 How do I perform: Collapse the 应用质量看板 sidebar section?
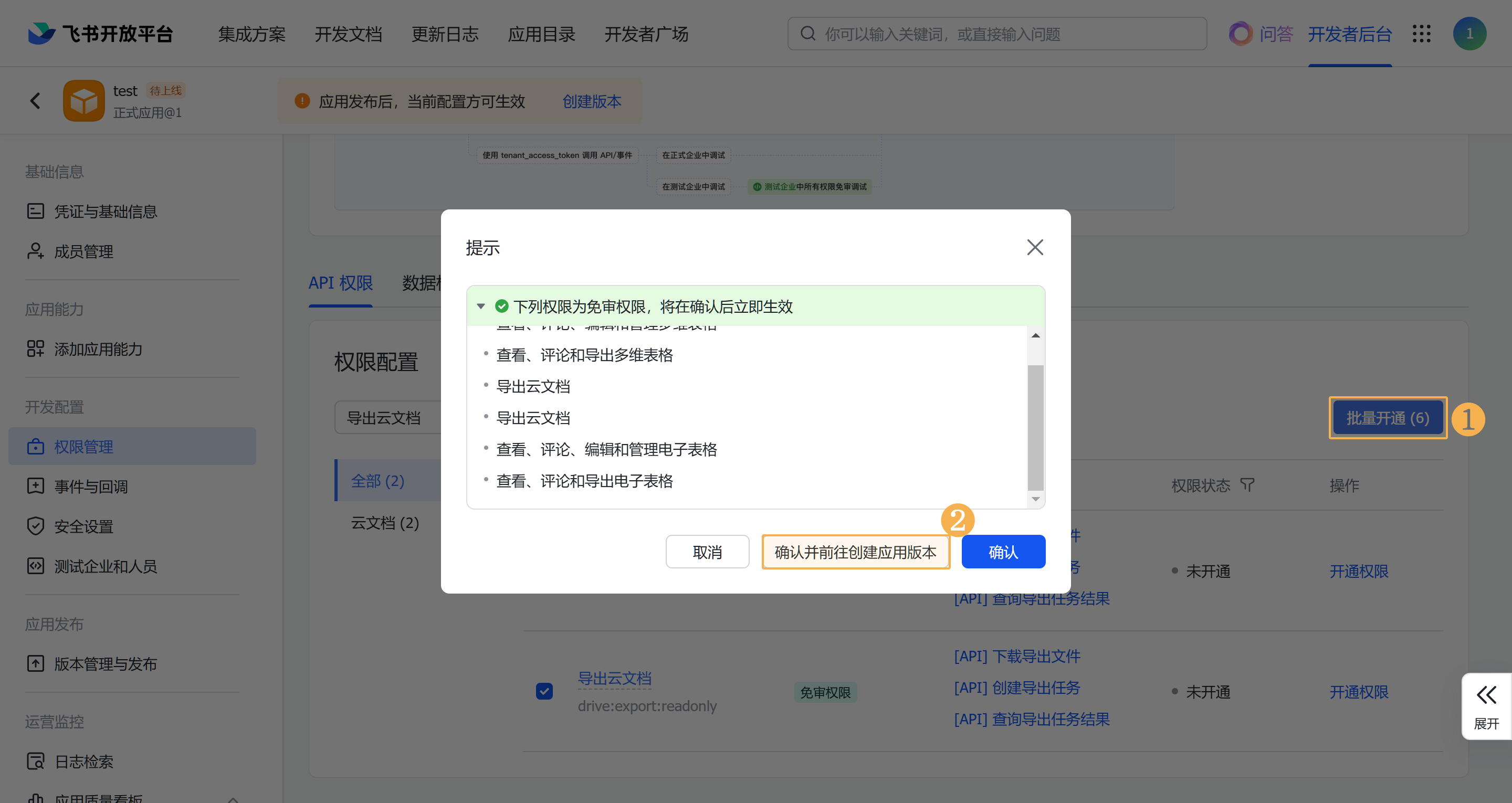click(x=233, y=799)
